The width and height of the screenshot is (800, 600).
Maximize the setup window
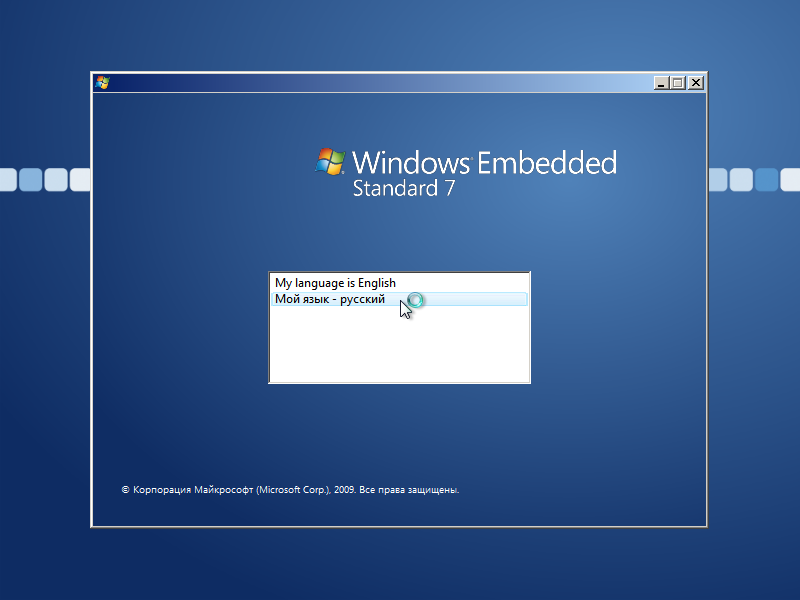pyautogui.click(x=678, y=83)
